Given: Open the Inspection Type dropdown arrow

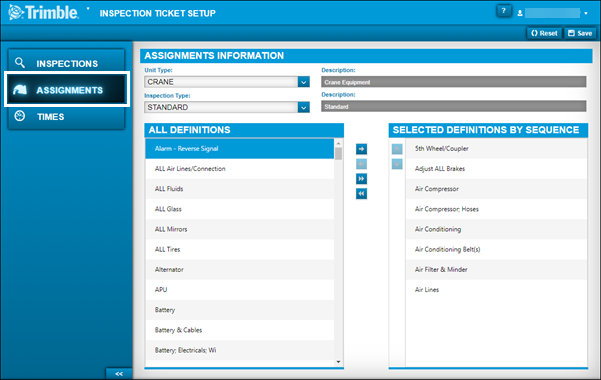Looking at the screenshot, I should click(304, 107).
